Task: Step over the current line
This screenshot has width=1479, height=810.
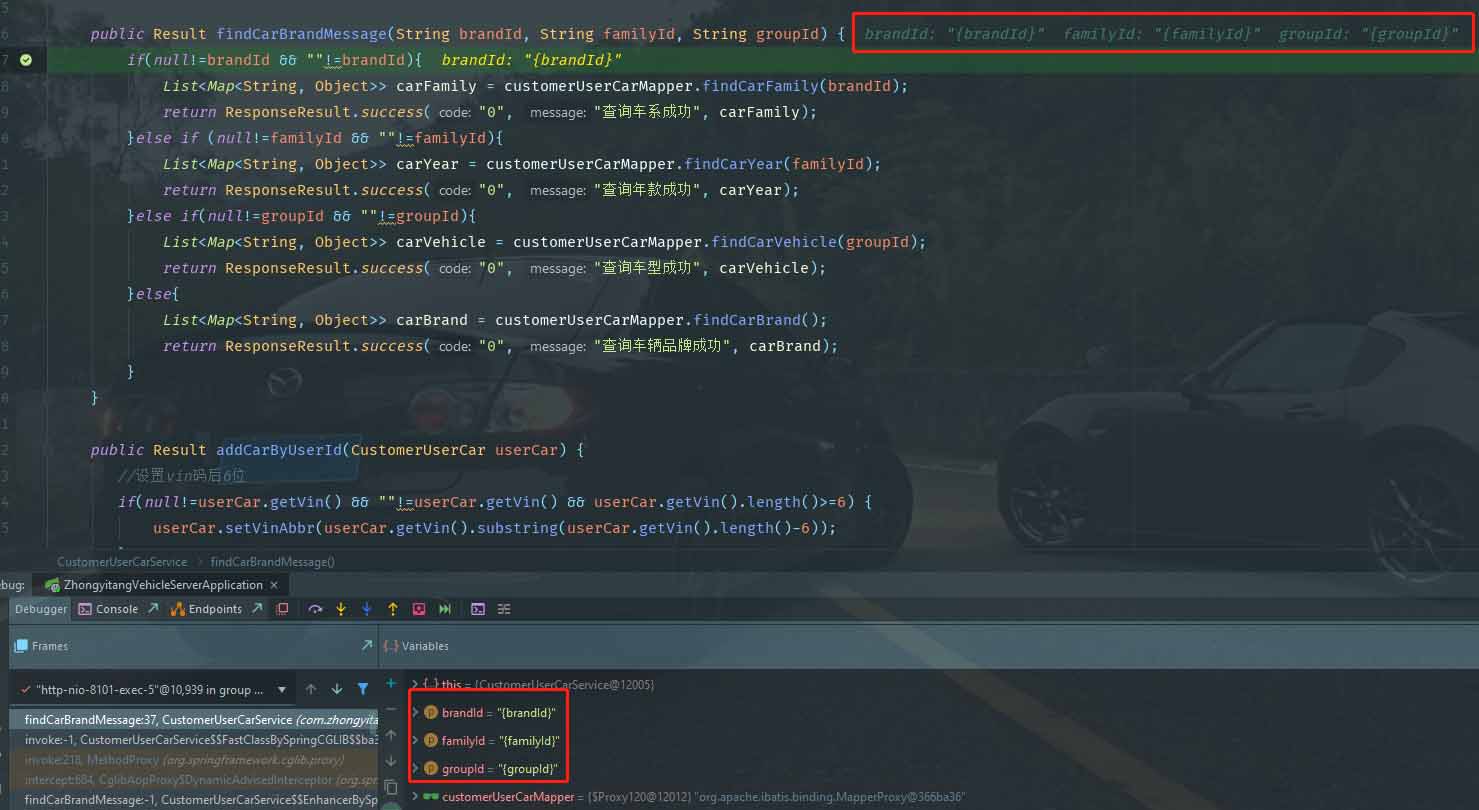Action: coord(315,609)
